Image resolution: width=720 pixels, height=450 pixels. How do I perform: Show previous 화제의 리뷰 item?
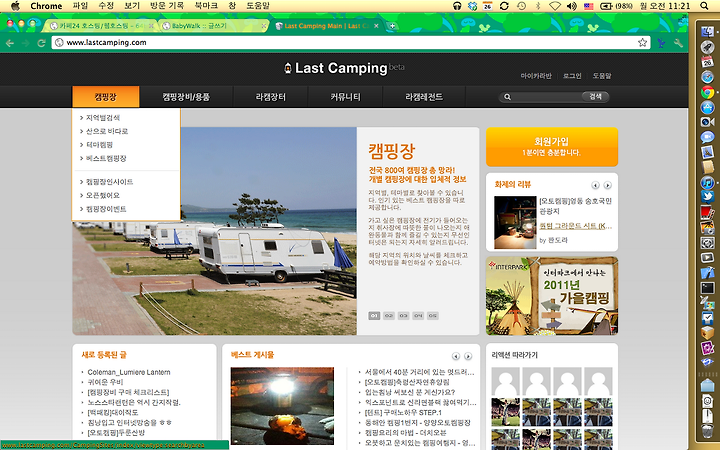click(x=596, y=186)
